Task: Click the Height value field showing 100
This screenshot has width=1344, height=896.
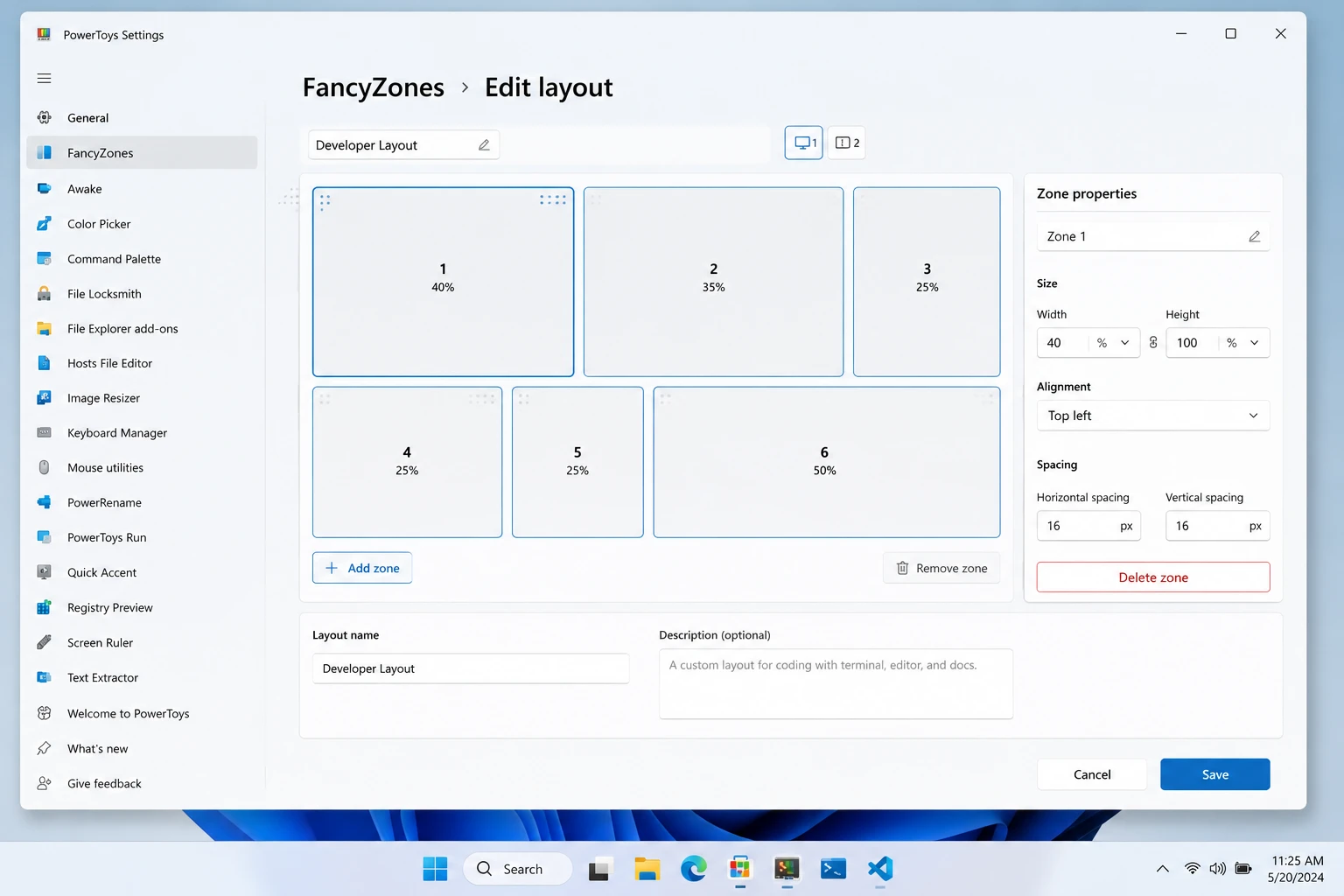Action: 1192,343
